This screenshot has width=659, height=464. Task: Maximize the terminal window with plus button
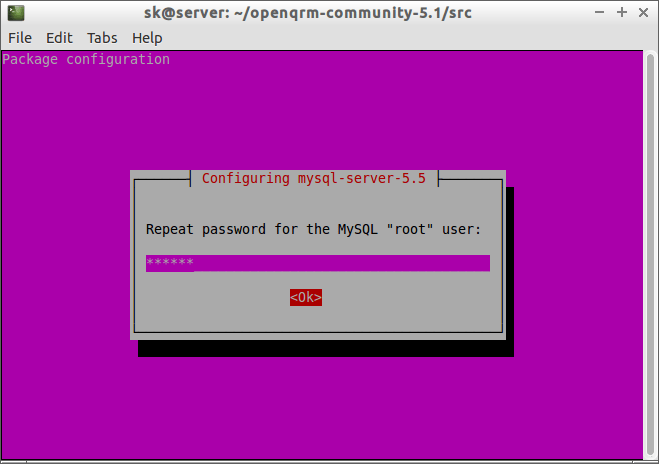click(621, 13)
